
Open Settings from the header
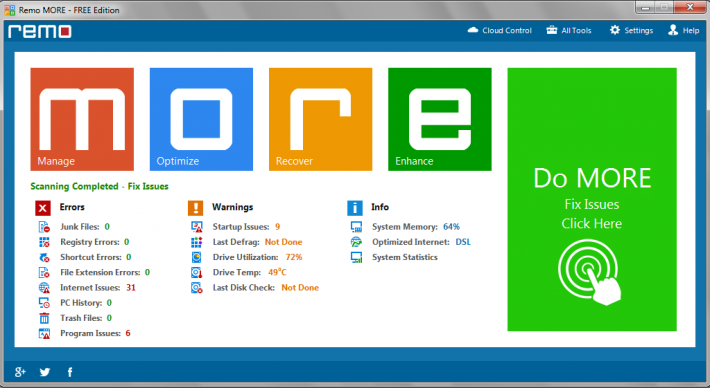631,30
